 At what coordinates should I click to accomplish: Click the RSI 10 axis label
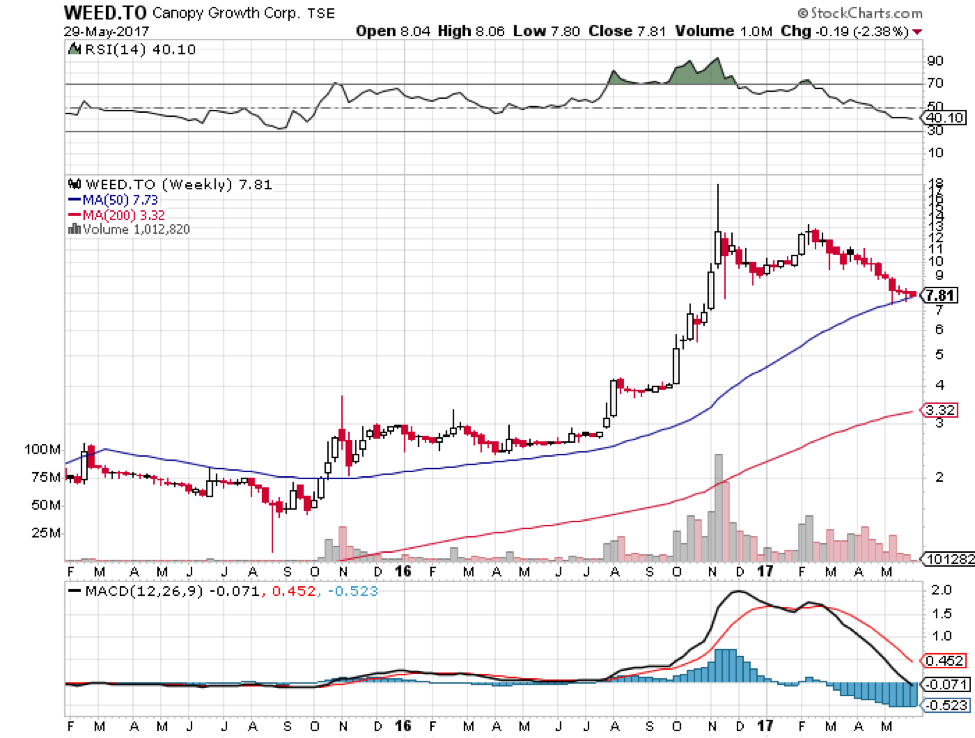[935, 152]
